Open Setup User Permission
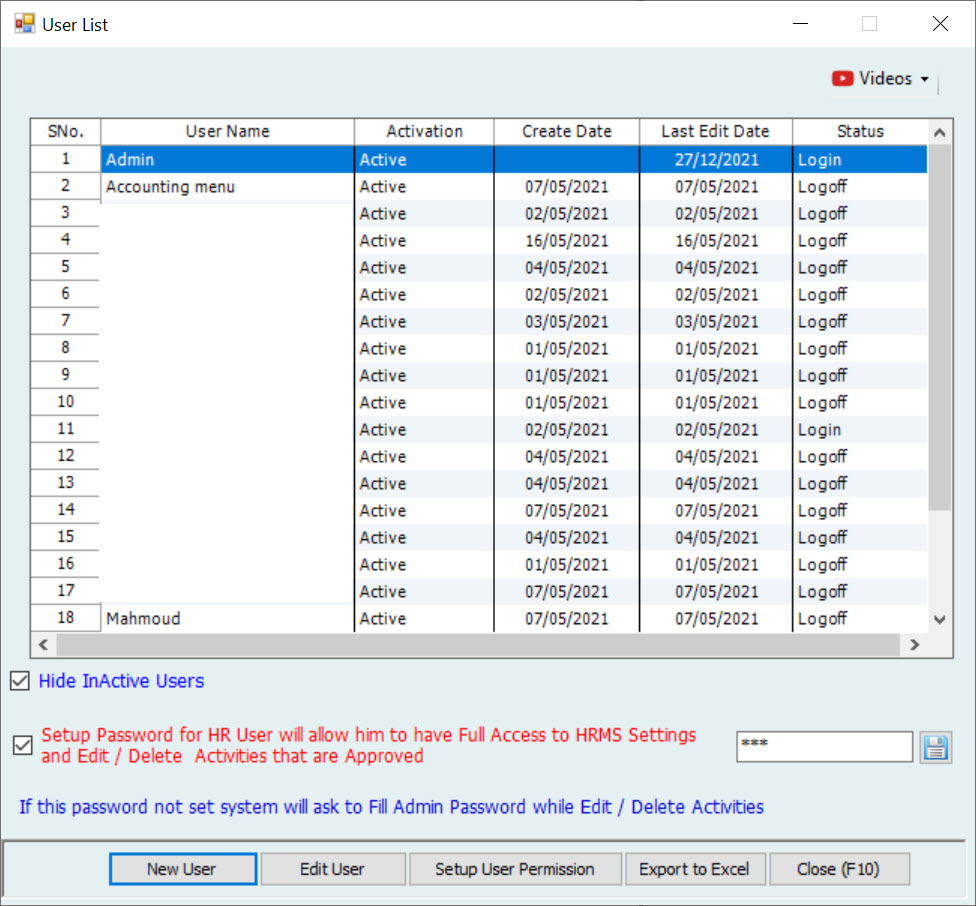This screenshot has width=976, height=906. (x=515, y=869)
